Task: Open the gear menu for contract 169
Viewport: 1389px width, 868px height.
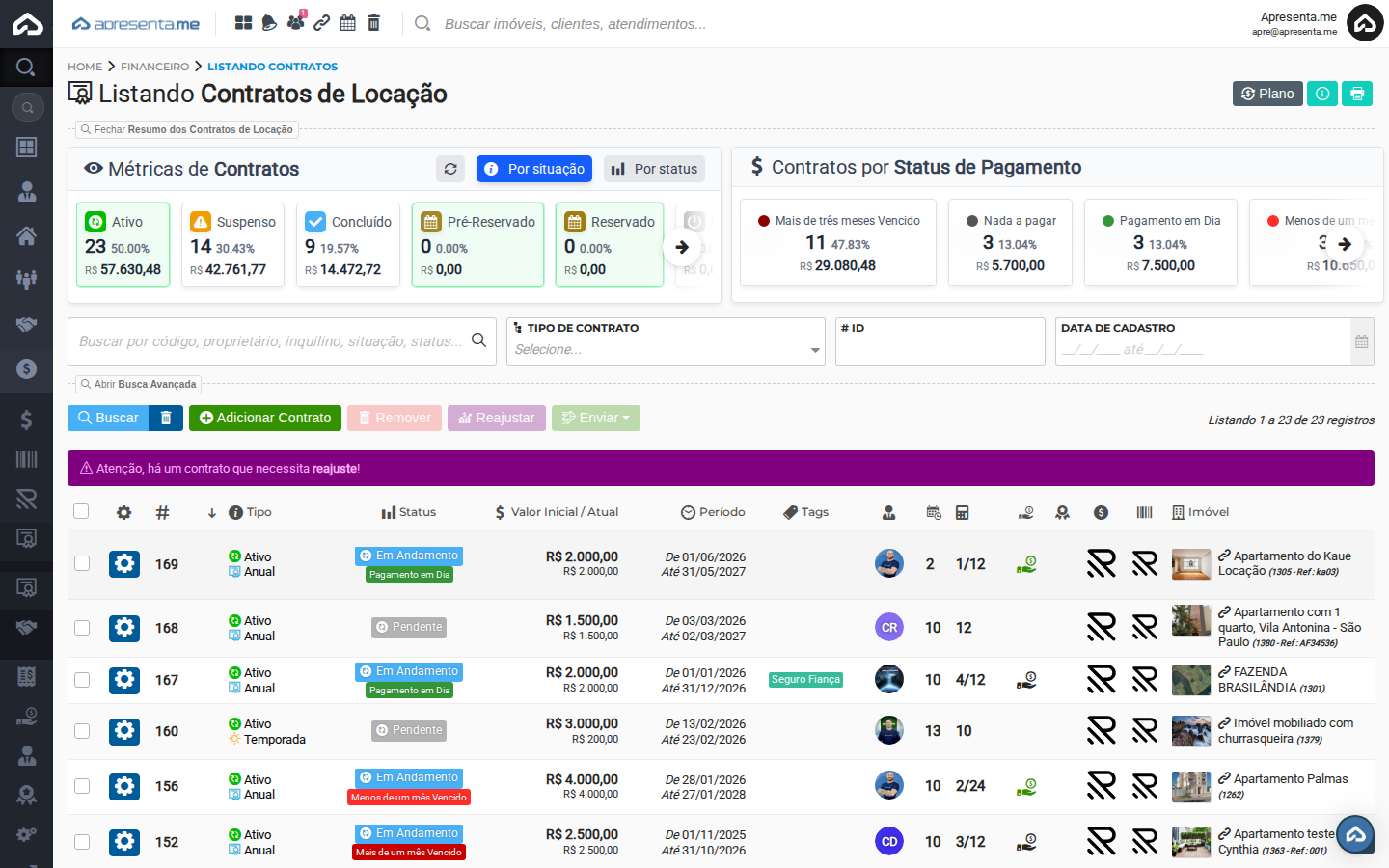Action: pos(124,564)
